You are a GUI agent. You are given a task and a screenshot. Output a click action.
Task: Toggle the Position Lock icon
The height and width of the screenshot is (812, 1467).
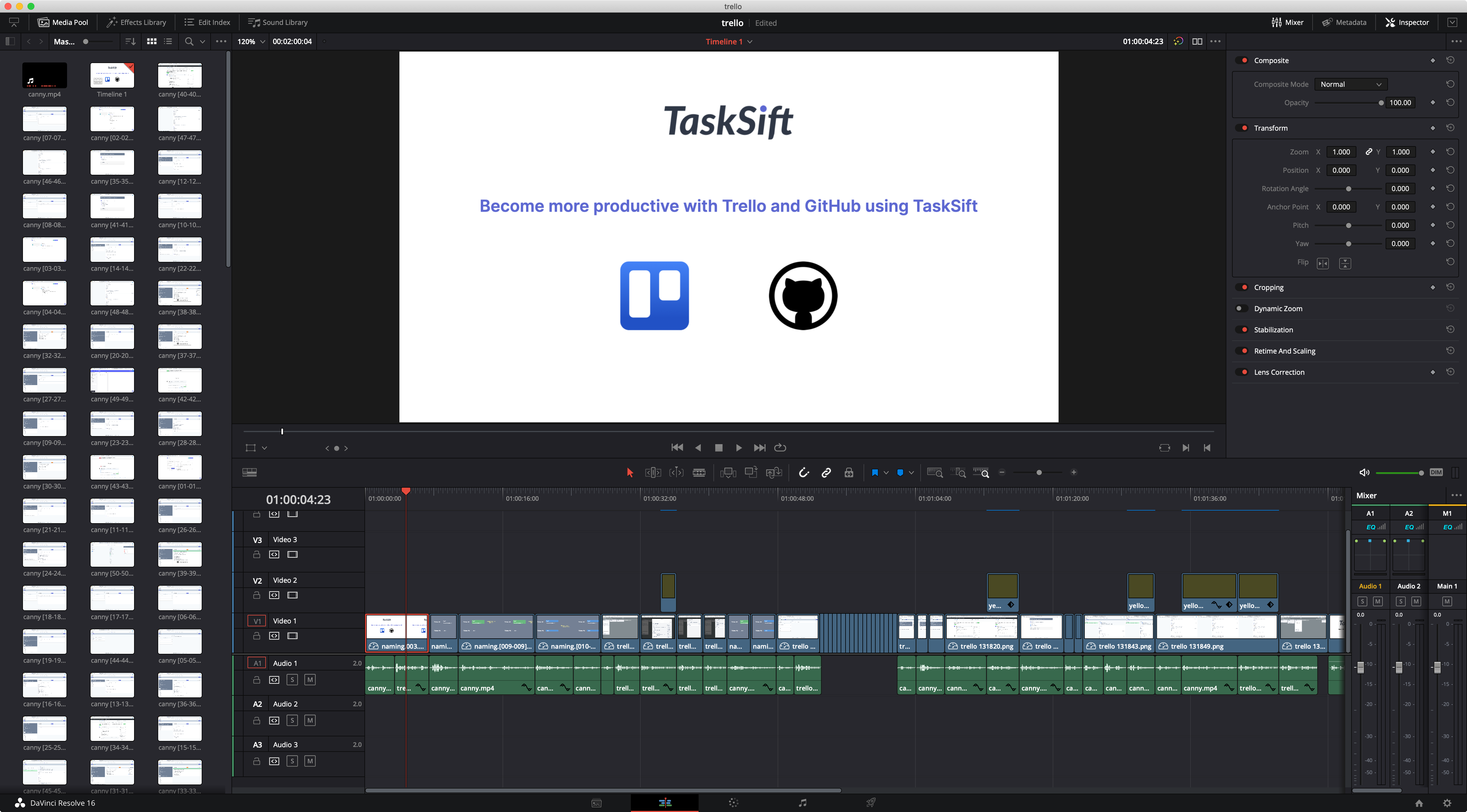[x=848, y=473]
